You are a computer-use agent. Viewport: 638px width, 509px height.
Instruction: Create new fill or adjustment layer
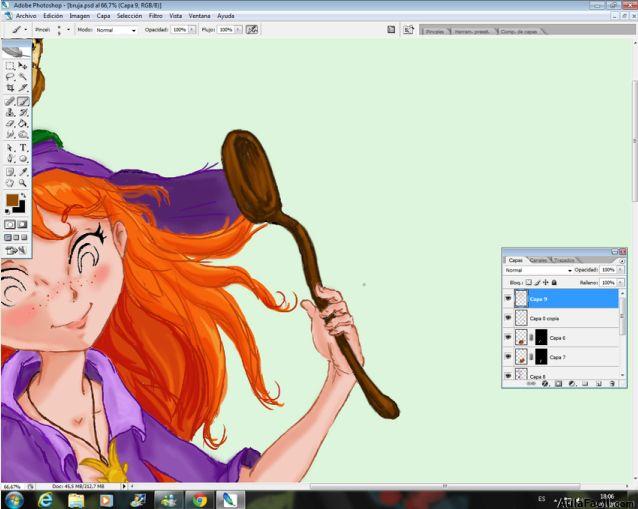(x=572, y=384)
